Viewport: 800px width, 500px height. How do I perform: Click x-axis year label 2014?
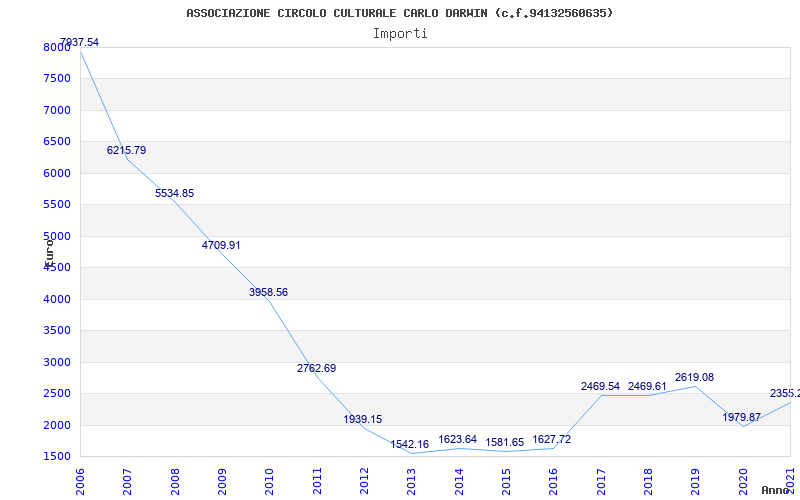(459, 482)
